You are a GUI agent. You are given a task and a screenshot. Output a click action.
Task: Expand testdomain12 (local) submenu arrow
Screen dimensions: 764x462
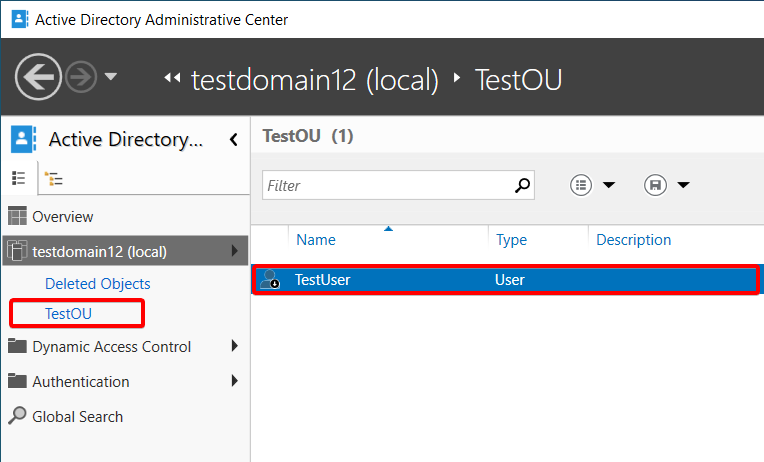tap(235, 251)
